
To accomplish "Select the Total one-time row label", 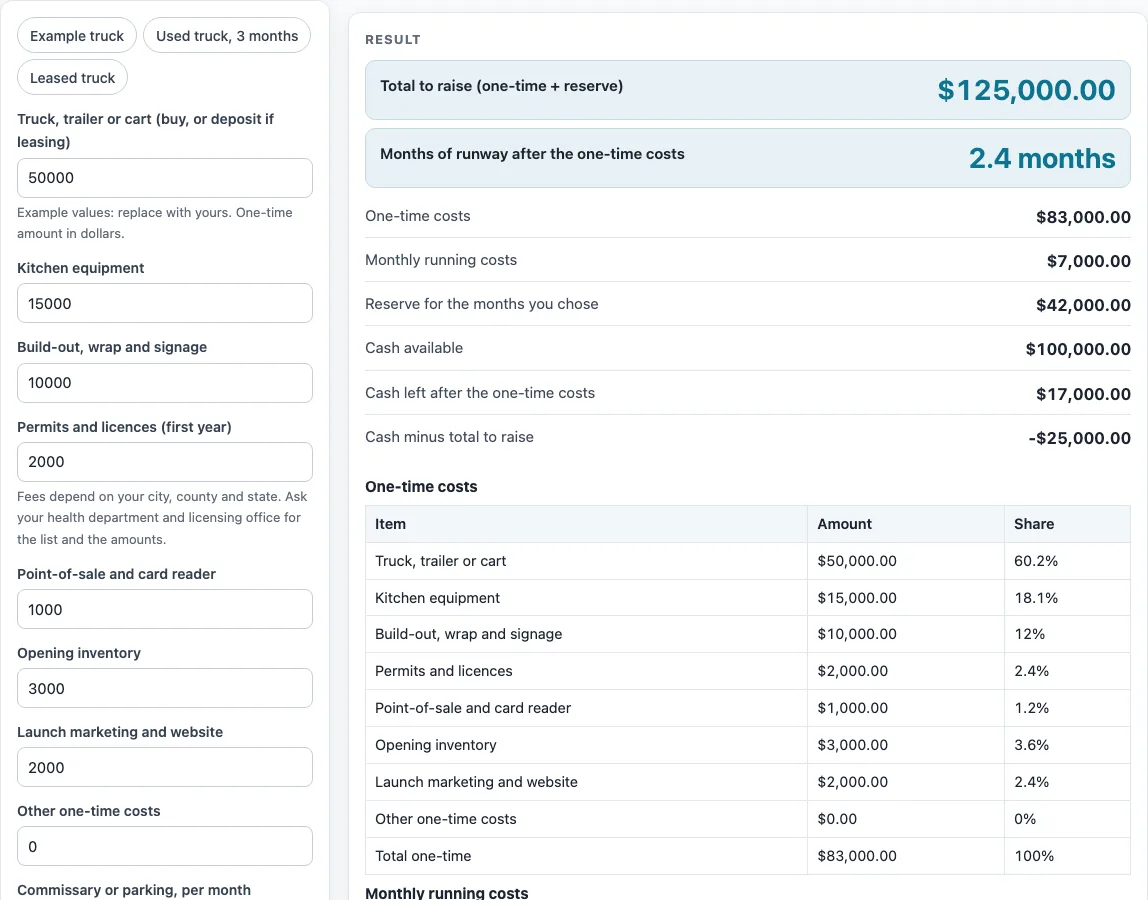I will coord(423,855).
